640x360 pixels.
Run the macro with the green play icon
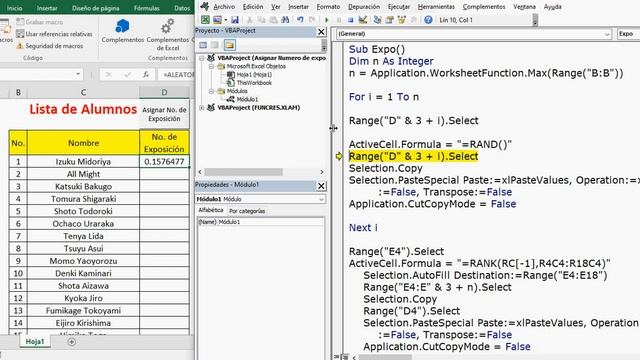tap(327, 20)
